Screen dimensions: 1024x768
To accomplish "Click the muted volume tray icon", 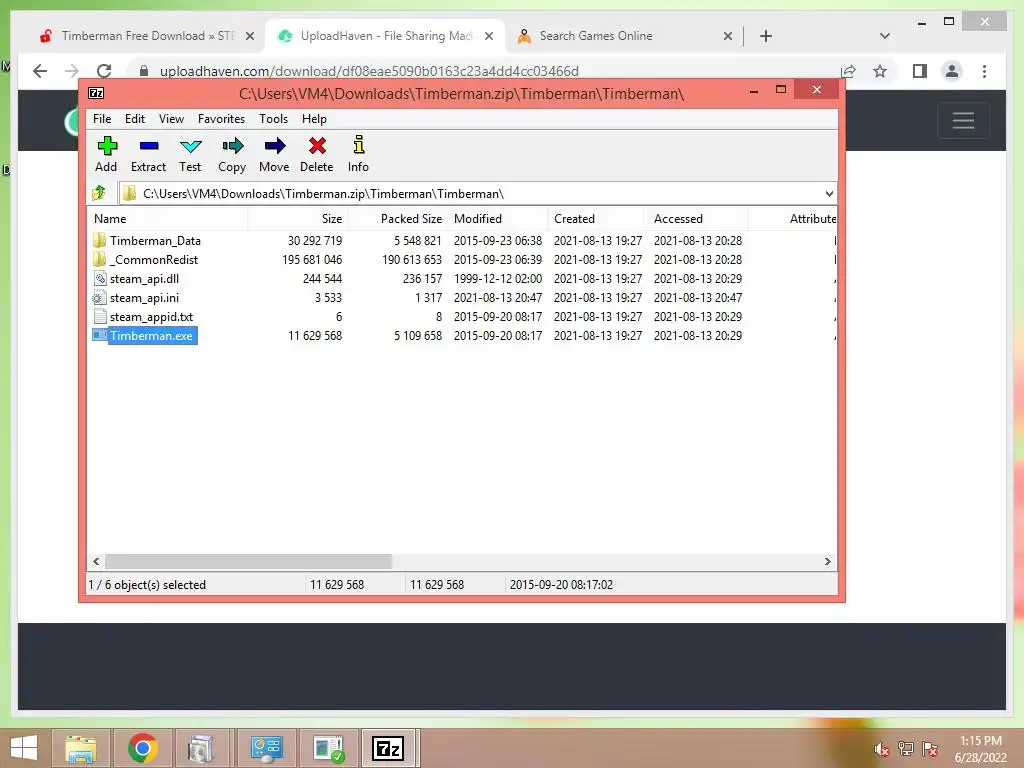I will click(881, 749).
